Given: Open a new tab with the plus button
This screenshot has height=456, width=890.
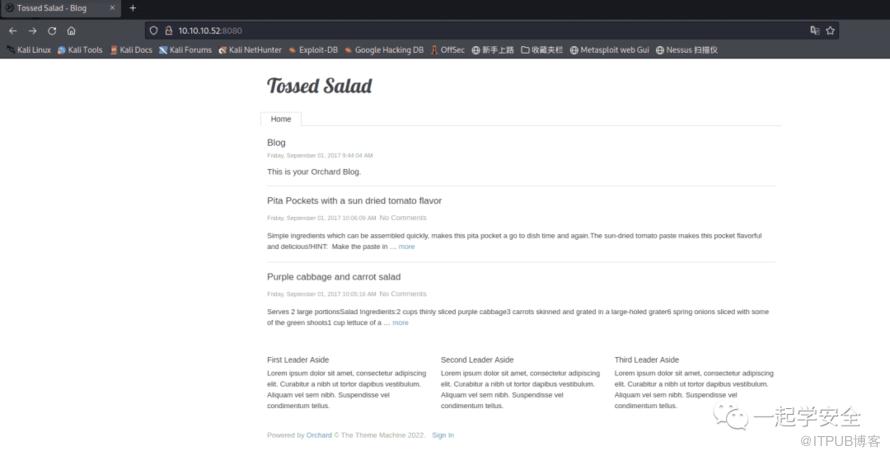Looking at the screenshot, I should (132, 8).
